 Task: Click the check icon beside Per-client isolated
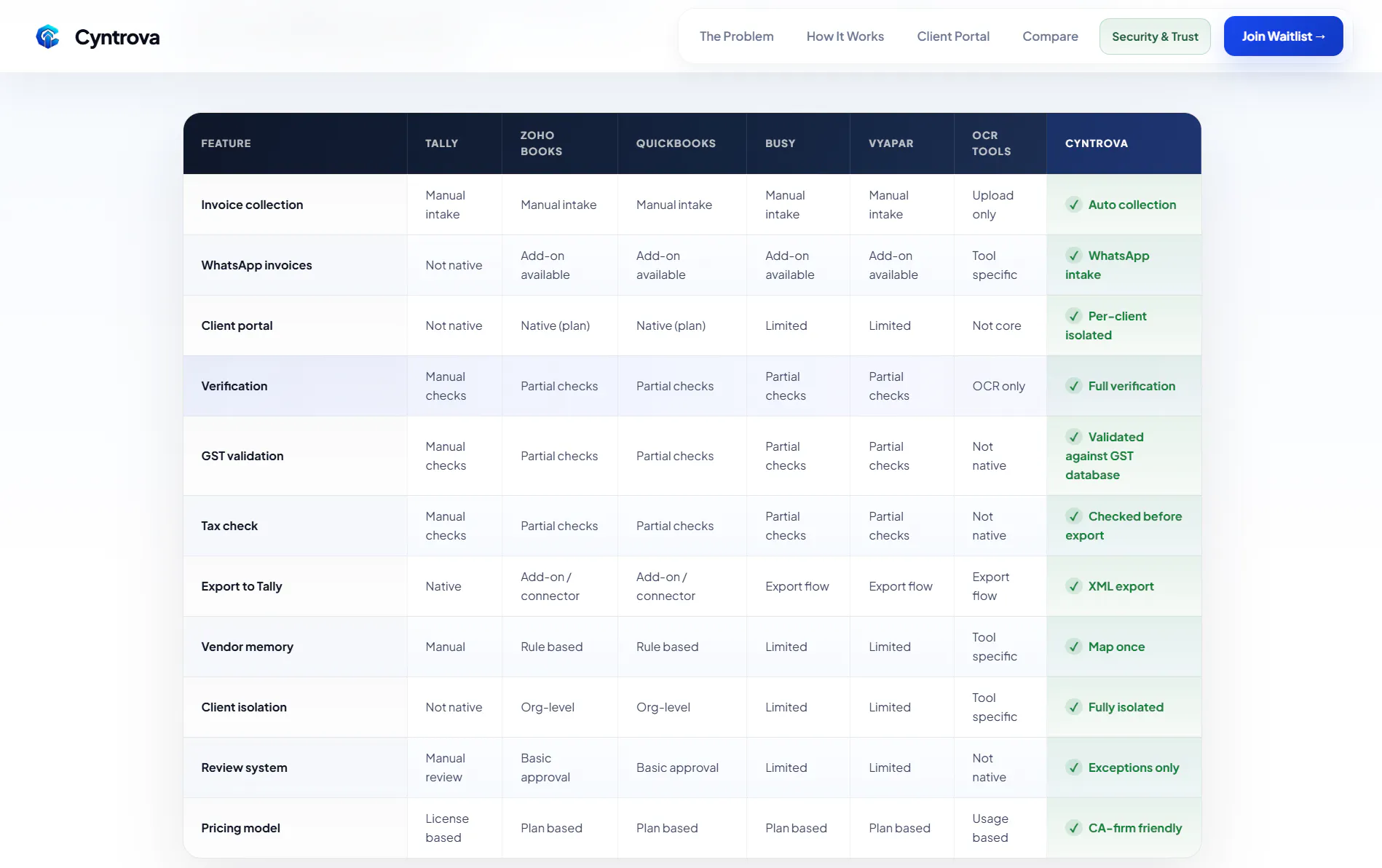click(x=1073, y=316)
